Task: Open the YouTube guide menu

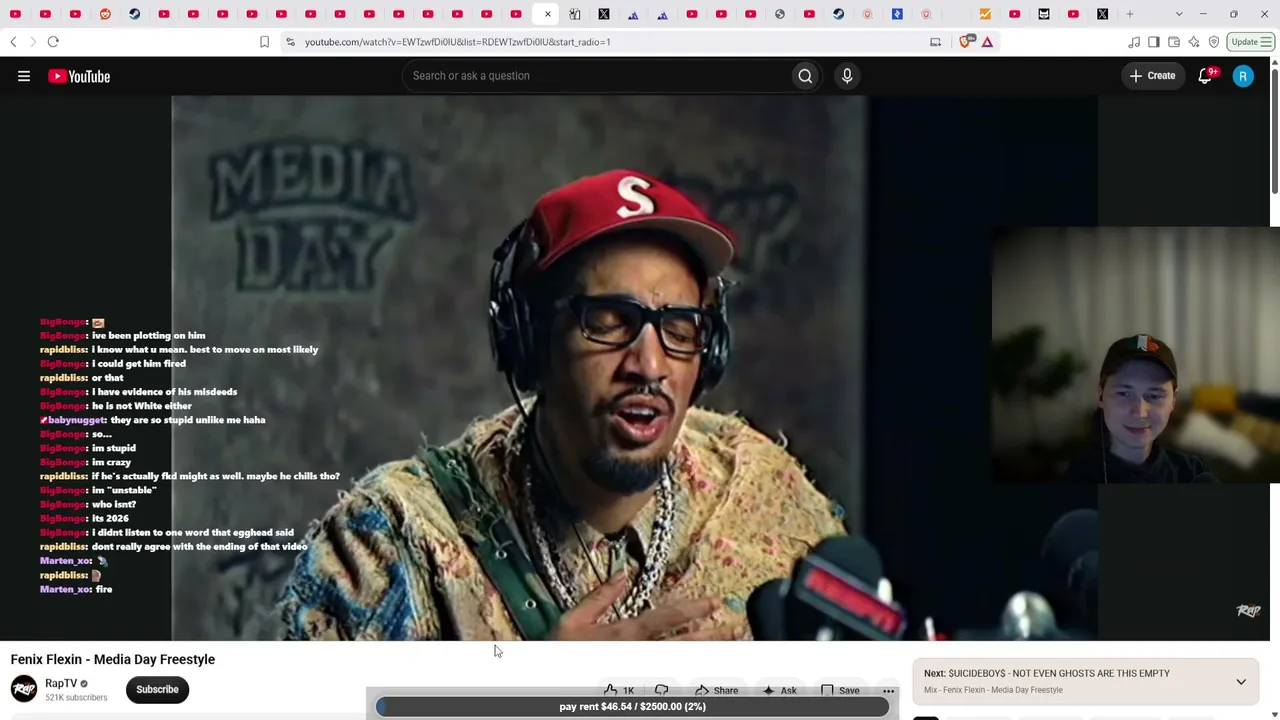Action: 24,76
